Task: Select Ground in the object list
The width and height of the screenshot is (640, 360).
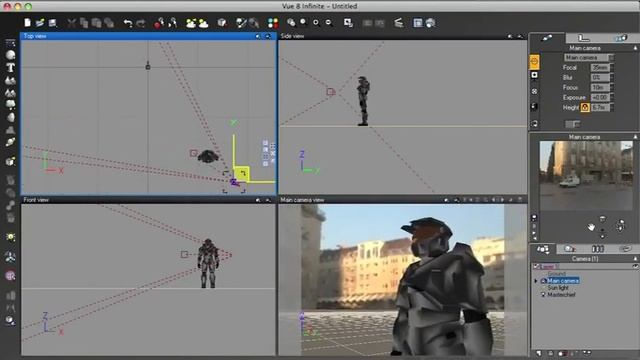Action: [557, 274]
